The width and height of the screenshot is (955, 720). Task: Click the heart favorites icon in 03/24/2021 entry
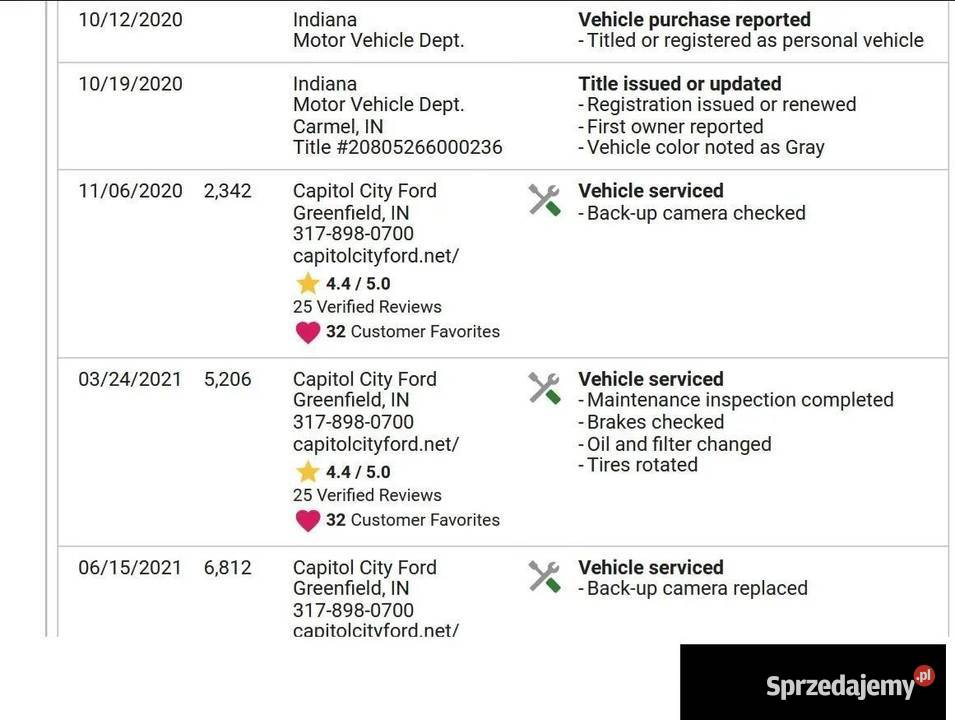pyautogui.click(x=308, y=520)
